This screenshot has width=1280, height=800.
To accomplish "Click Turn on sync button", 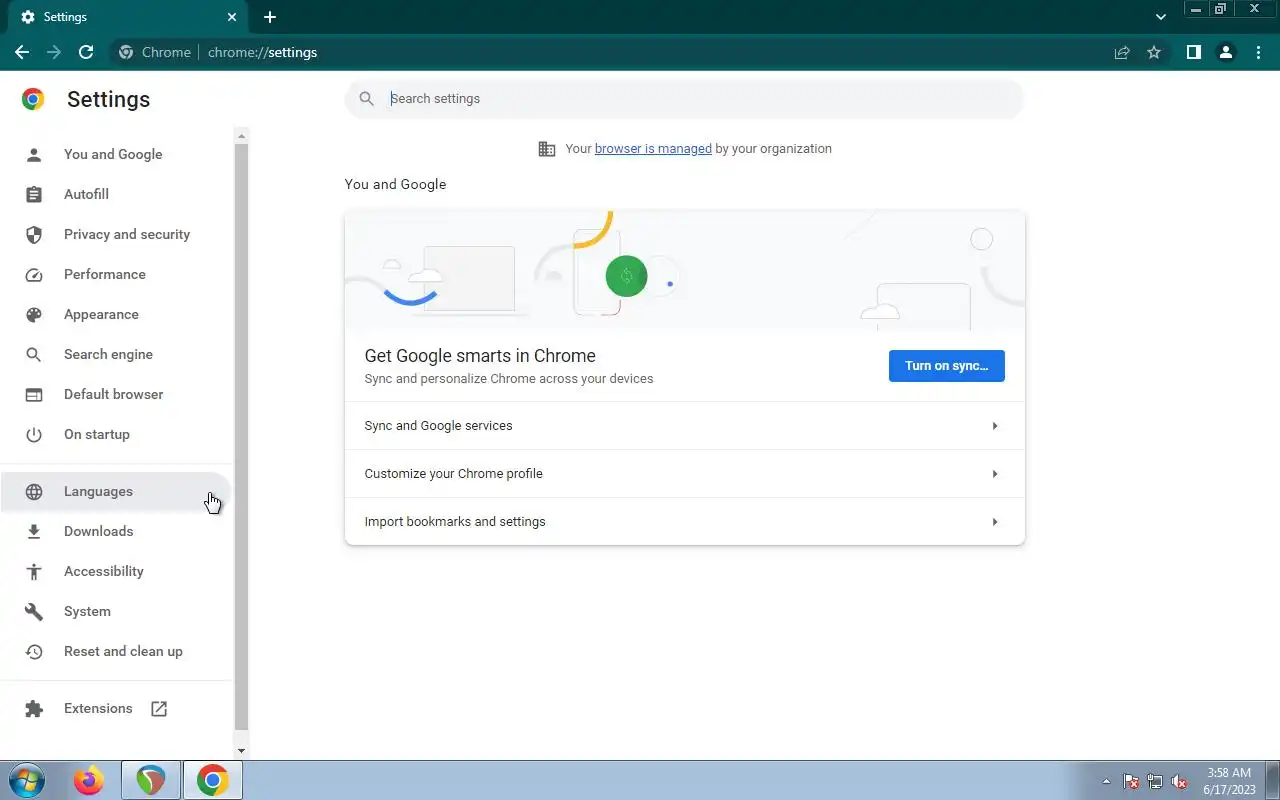I will pyautogui.click(x=946, y=366).
